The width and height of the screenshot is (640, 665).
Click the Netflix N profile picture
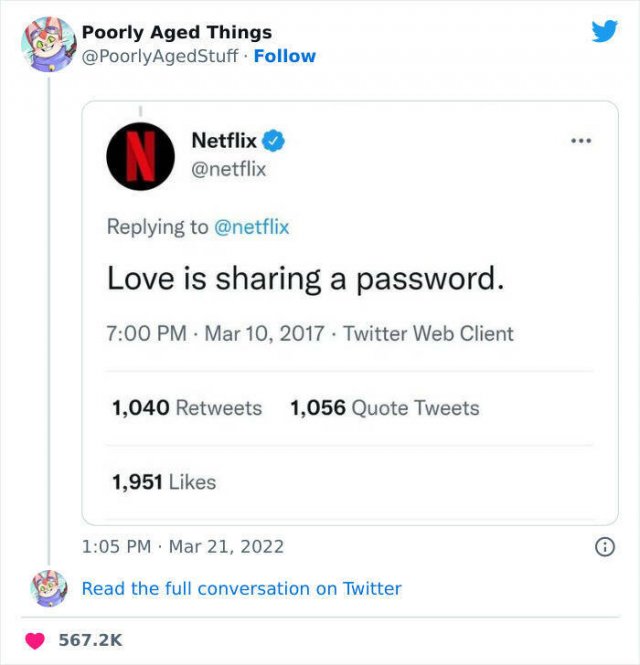pyautogui.click(x=140, y=156)
